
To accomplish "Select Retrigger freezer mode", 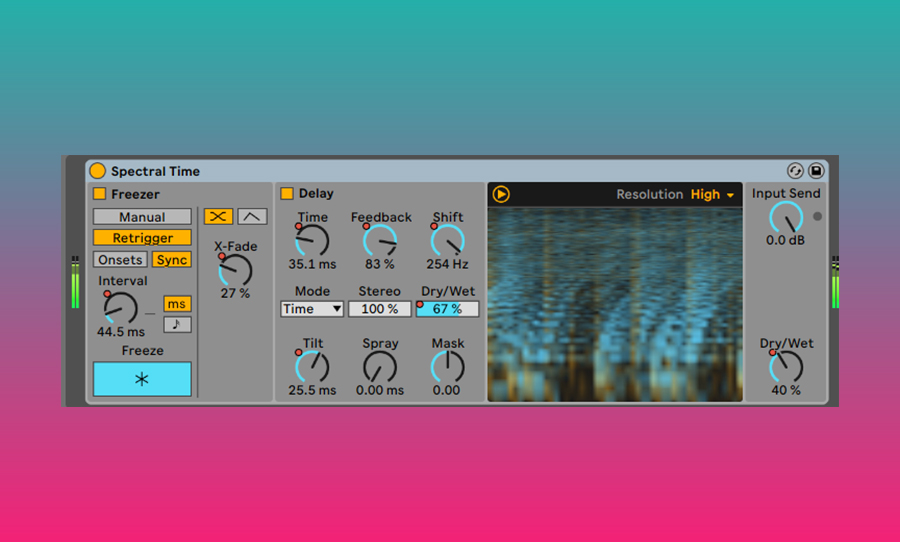I will (x=142, y=238).
